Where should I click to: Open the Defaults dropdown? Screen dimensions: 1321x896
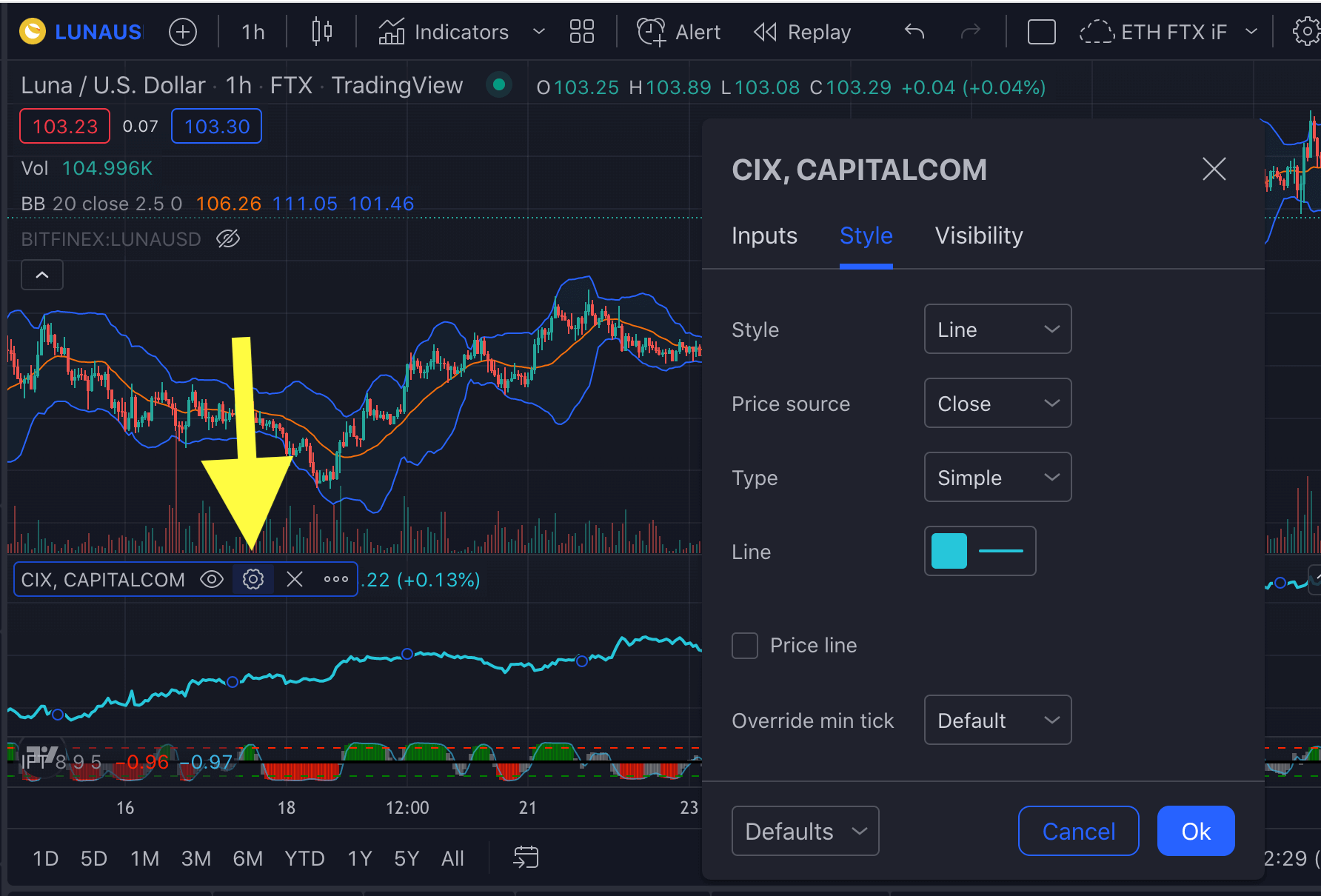(805, 831)
